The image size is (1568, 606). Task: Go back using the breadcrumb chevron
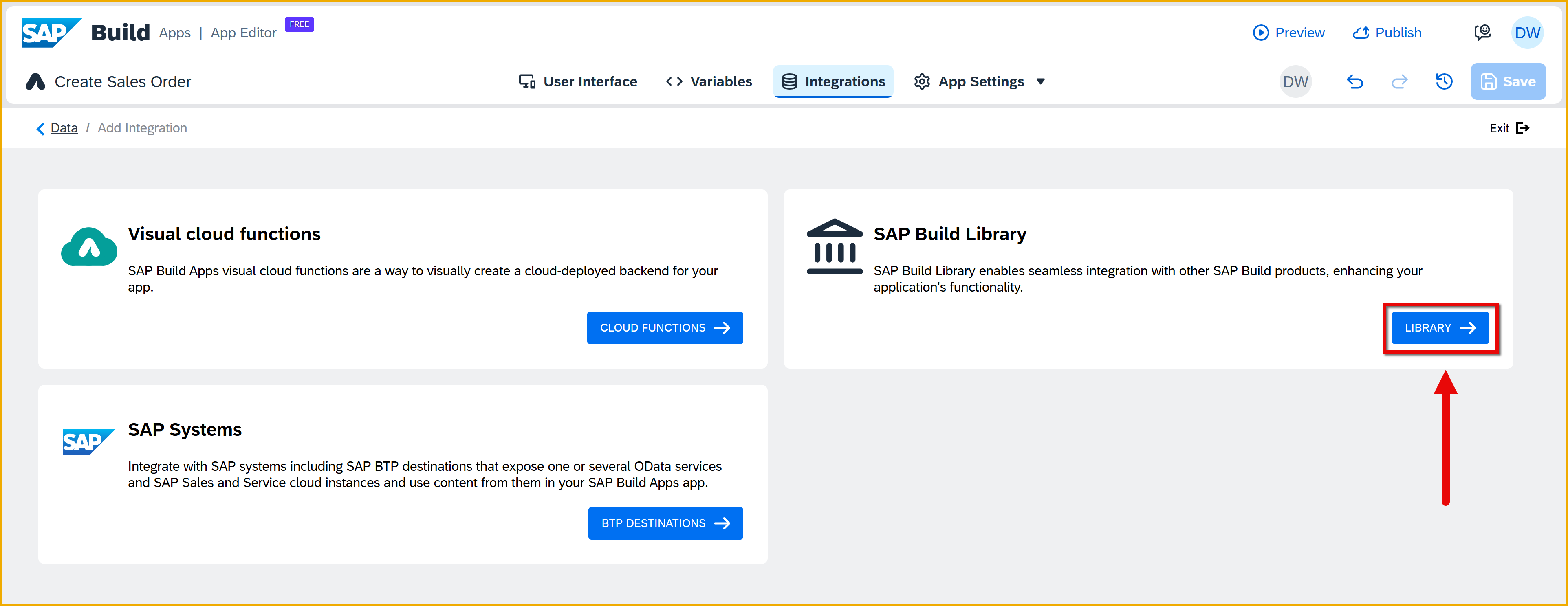(40, 128)
